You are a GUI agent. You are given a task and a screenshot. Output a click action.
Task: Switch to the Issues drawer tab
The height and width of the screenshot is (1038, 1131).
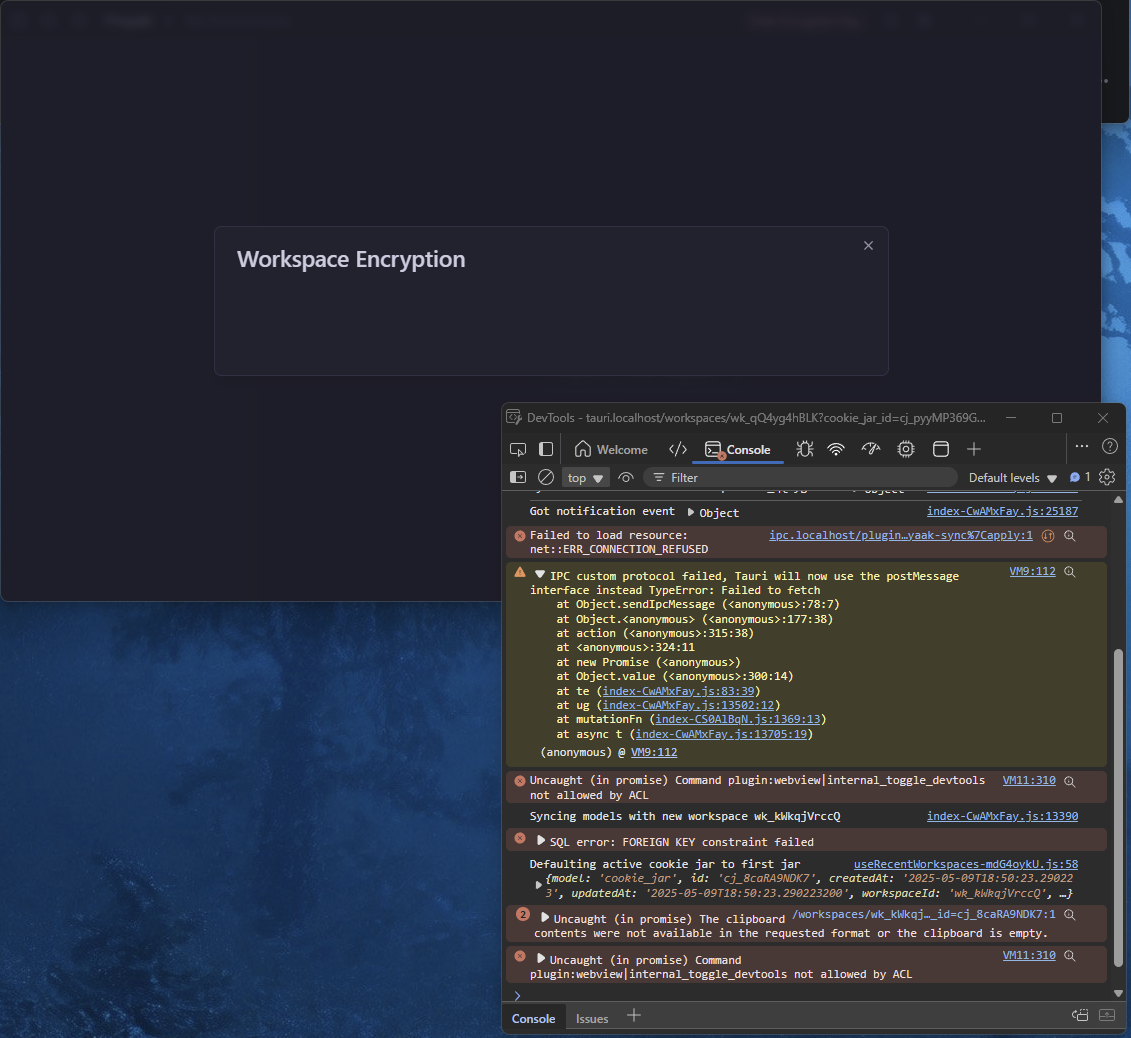click(x=592, y=1018)
